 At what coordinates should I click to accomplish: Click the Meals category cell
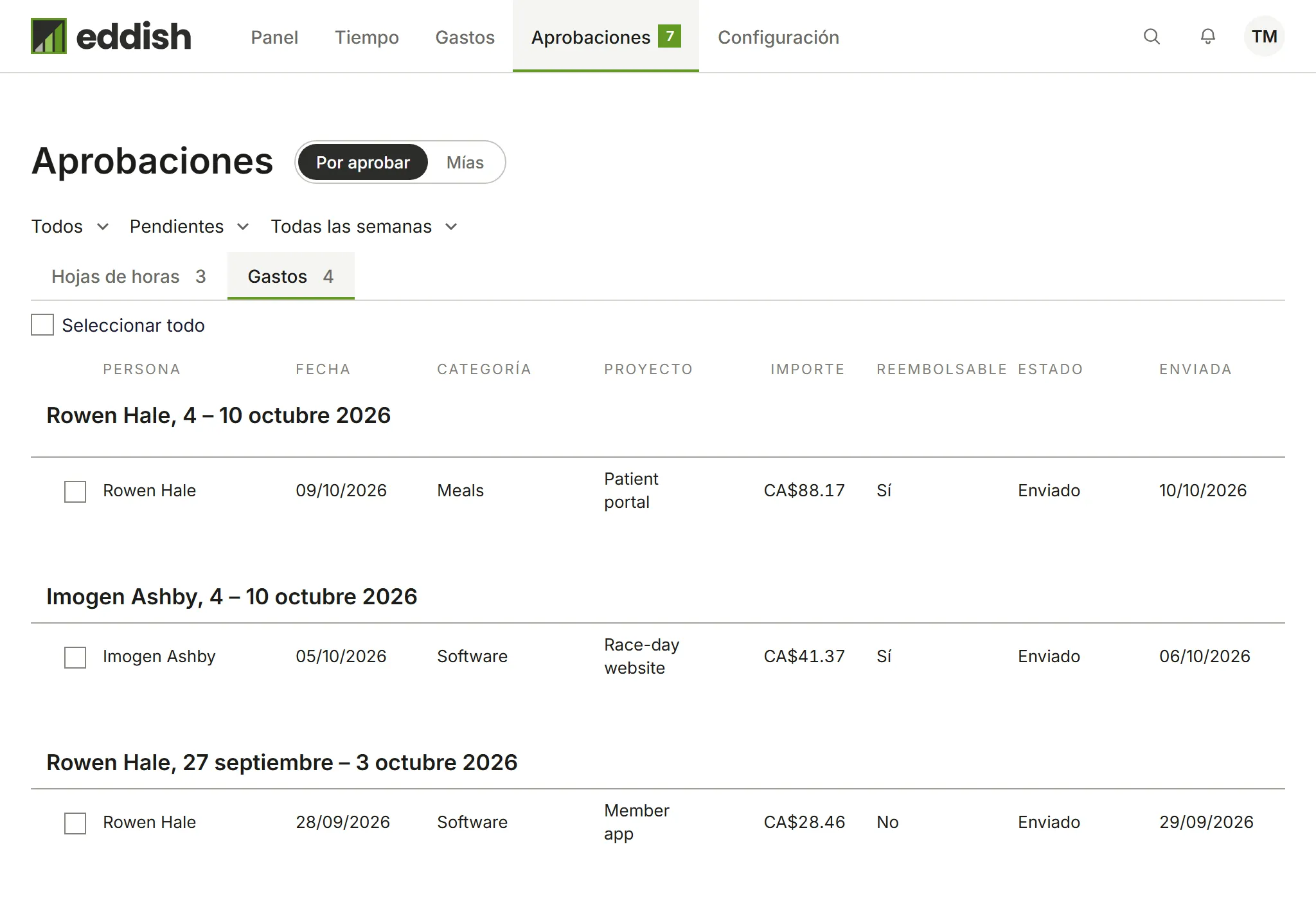click(x=460, y=491)
